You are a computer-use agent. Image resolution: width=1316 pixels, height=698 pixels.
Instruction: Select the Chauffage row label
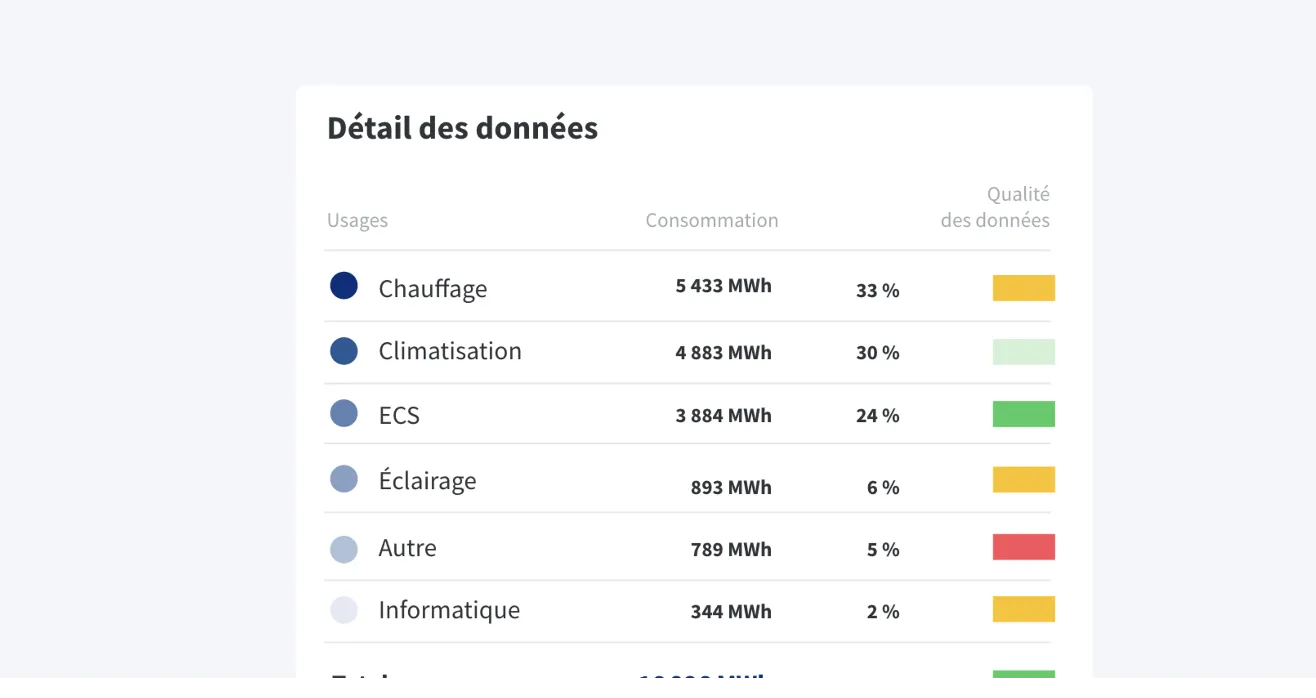(x=432, y=288)
